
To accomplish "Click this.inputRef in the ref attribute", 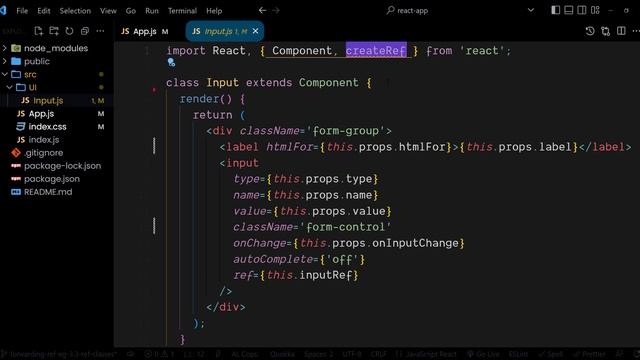I will point(309,275).
